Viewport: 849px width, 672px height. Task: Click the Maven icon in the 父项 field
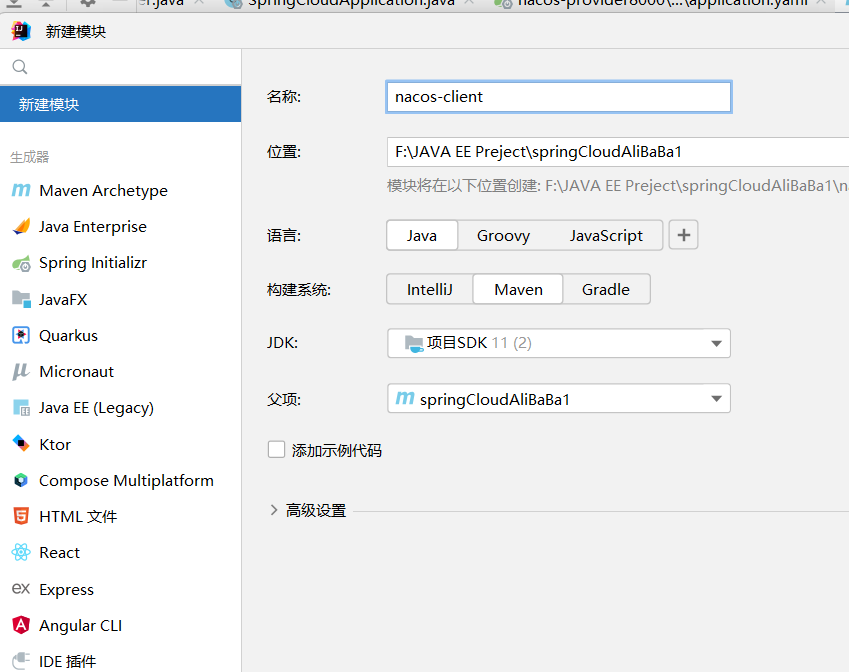pyautogui.click(x=404, y=398)
